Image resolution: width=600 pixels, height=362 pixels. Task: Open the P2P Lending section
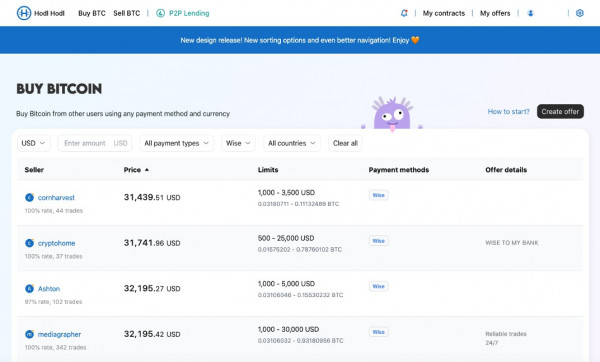(x=189, y=13)
